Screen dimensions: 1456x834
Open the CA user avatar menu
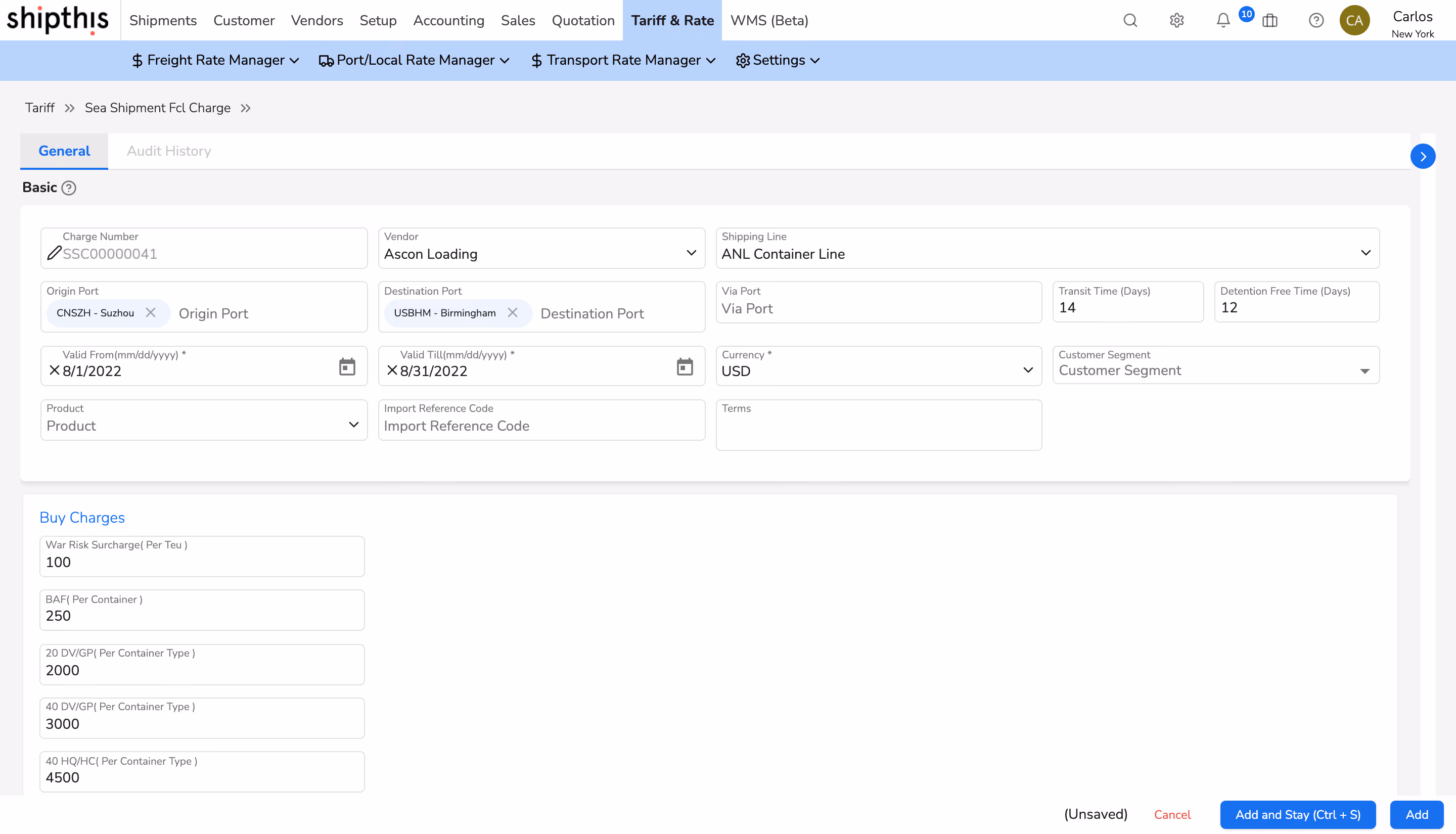[1354, 21]
